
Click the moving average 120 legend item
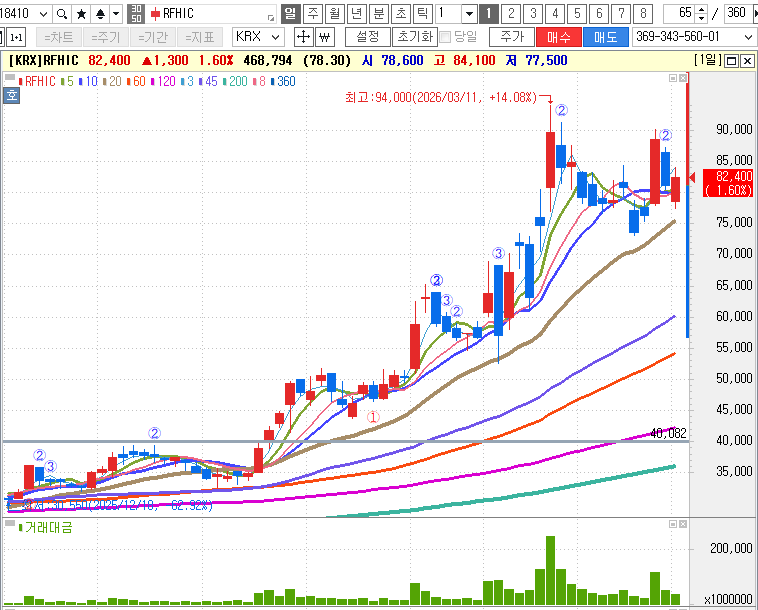[163, 82]
